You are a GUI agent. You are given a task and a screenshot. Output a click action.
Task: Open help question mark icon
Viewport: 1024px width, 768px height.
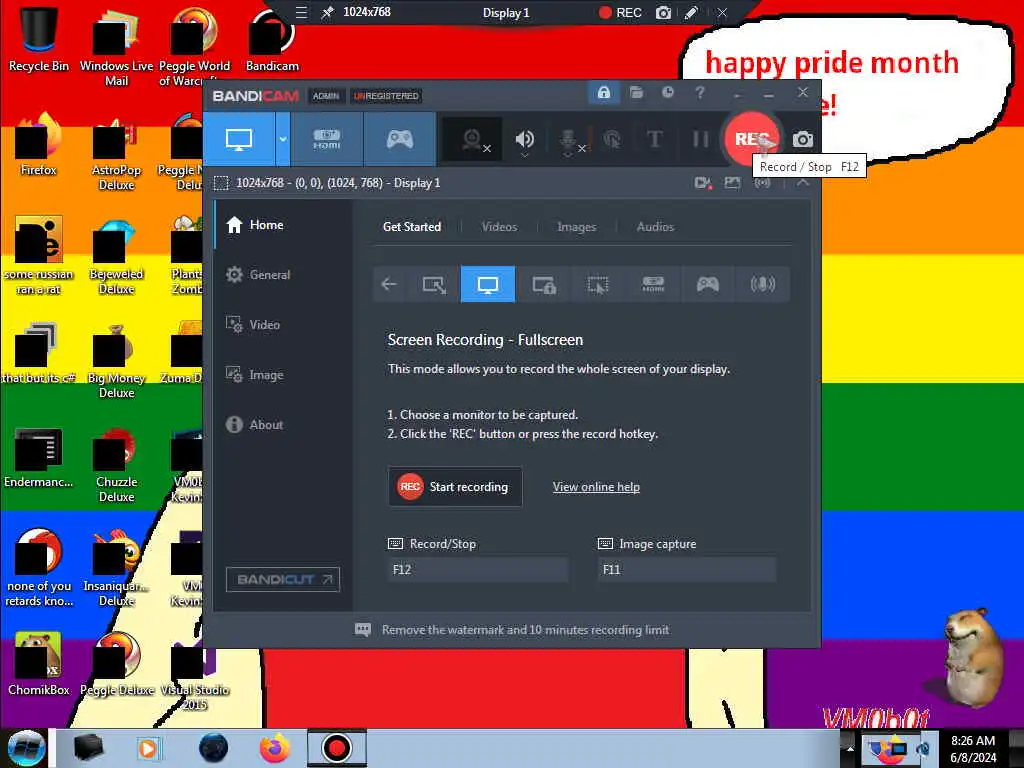pyautogui.click(x=699, y=93)
